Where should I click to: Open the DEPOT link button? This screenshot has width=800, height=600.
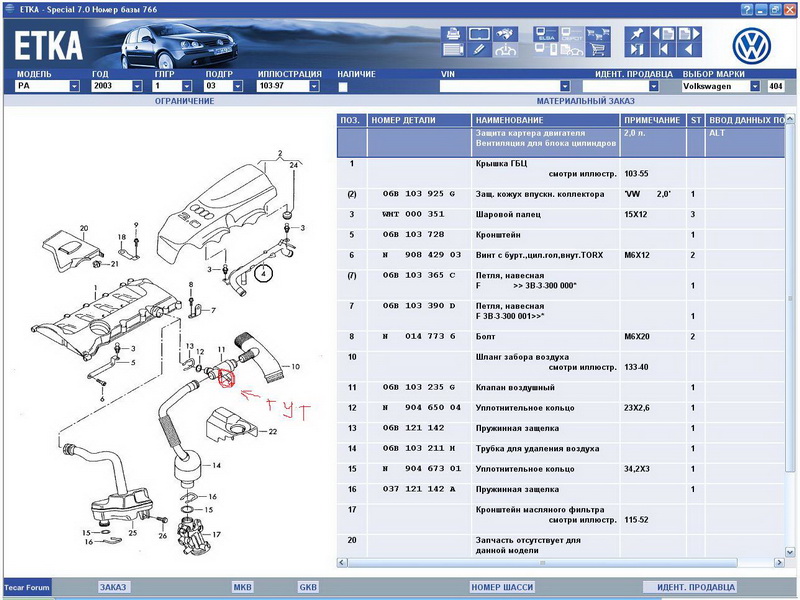click(571, 34)
